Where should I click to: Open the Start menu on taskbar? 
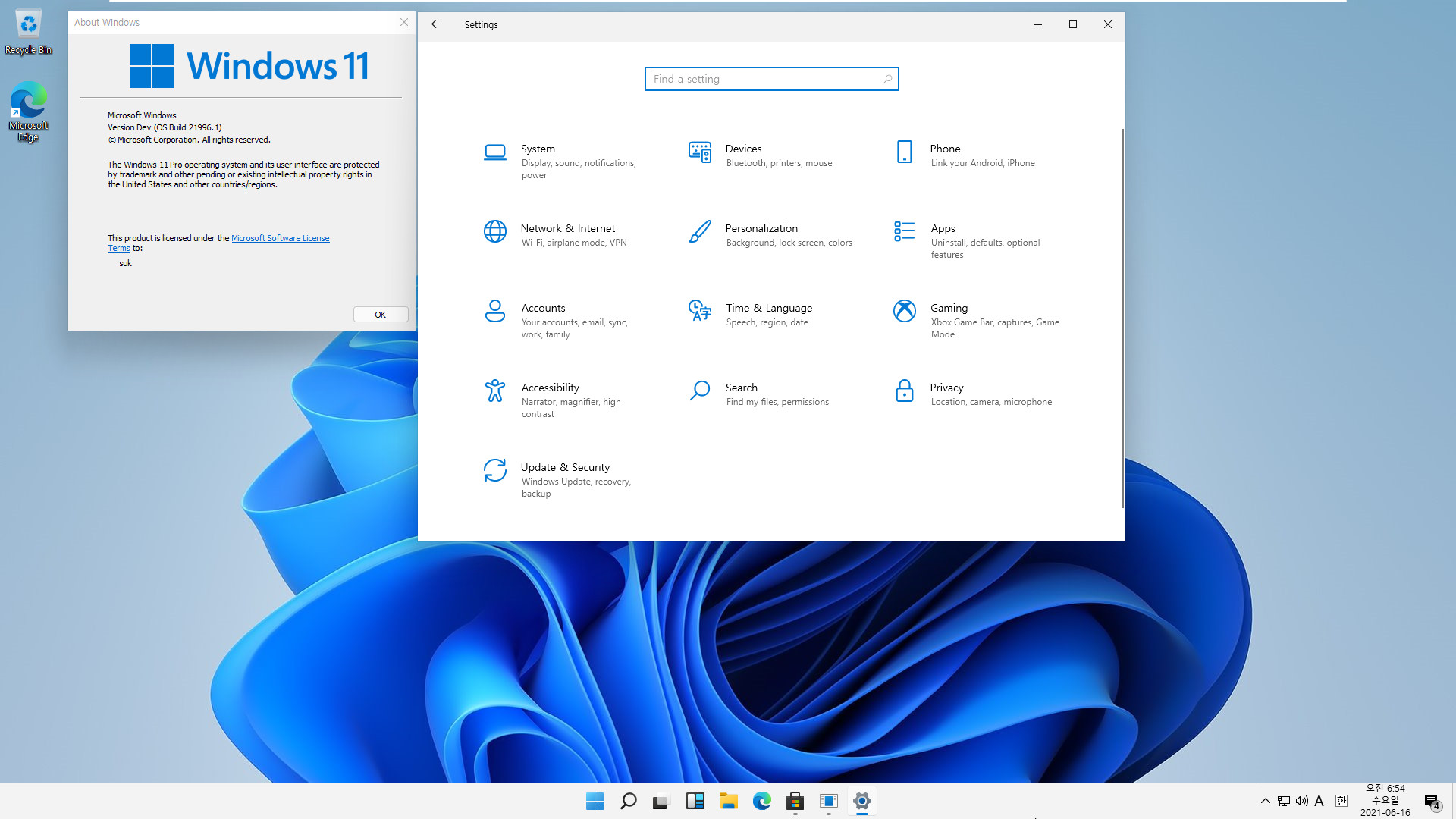pyautogui.click(x=595, y=801)
